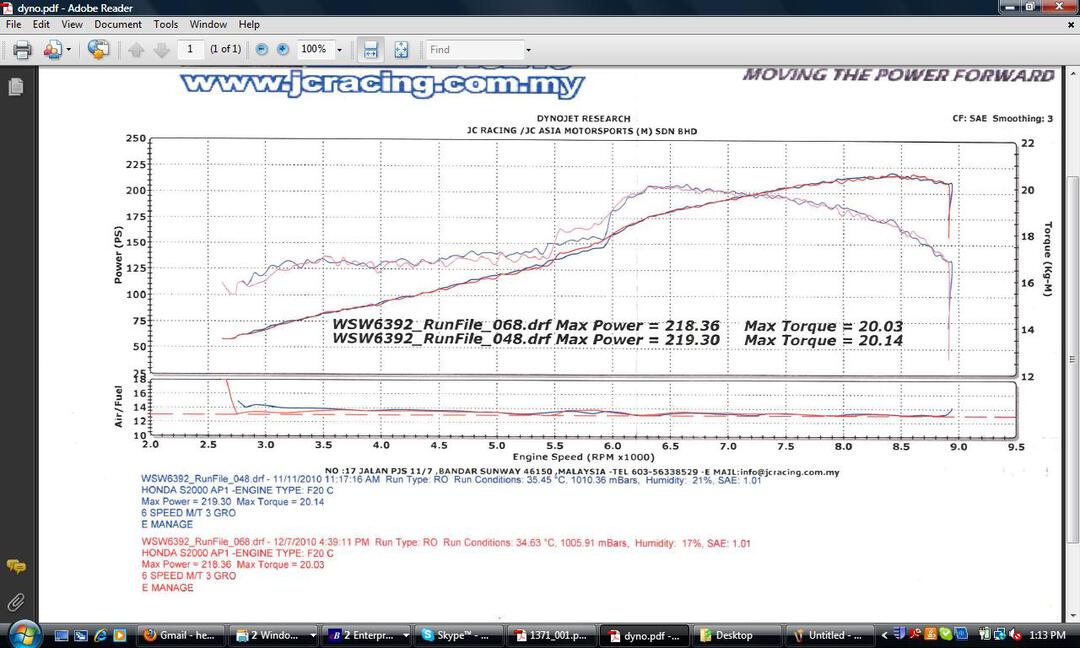Click the zoom out minus button

pos(262,49)
